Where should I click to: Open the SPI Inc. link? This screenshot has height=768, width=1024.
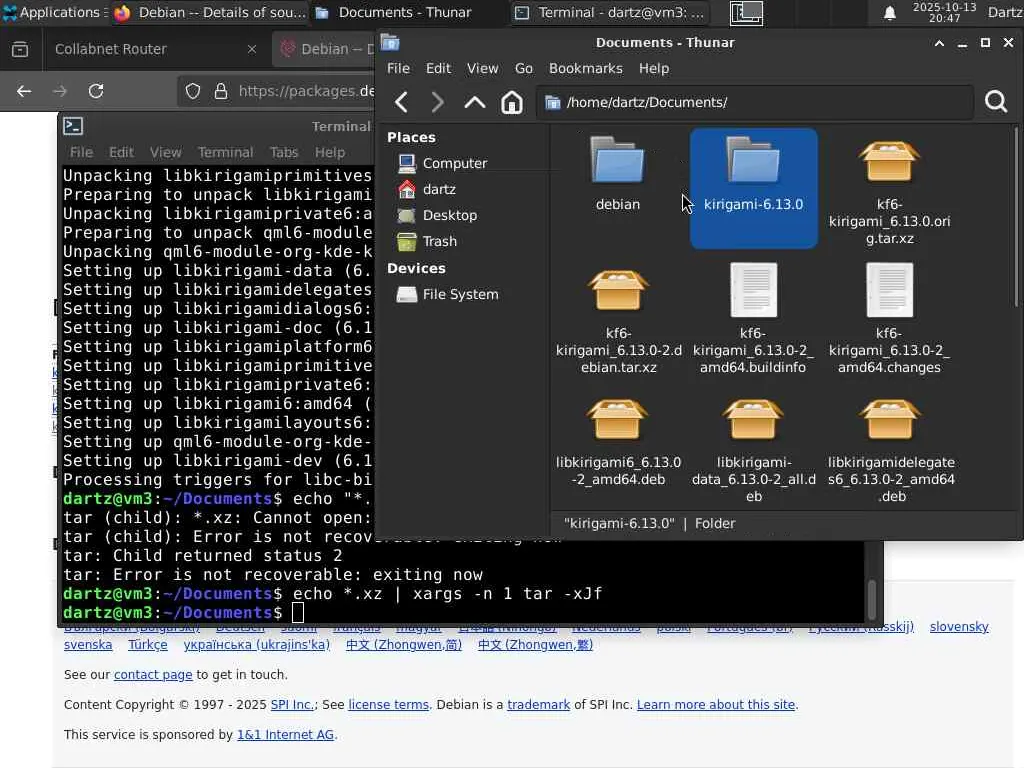[x=292, y=705]
